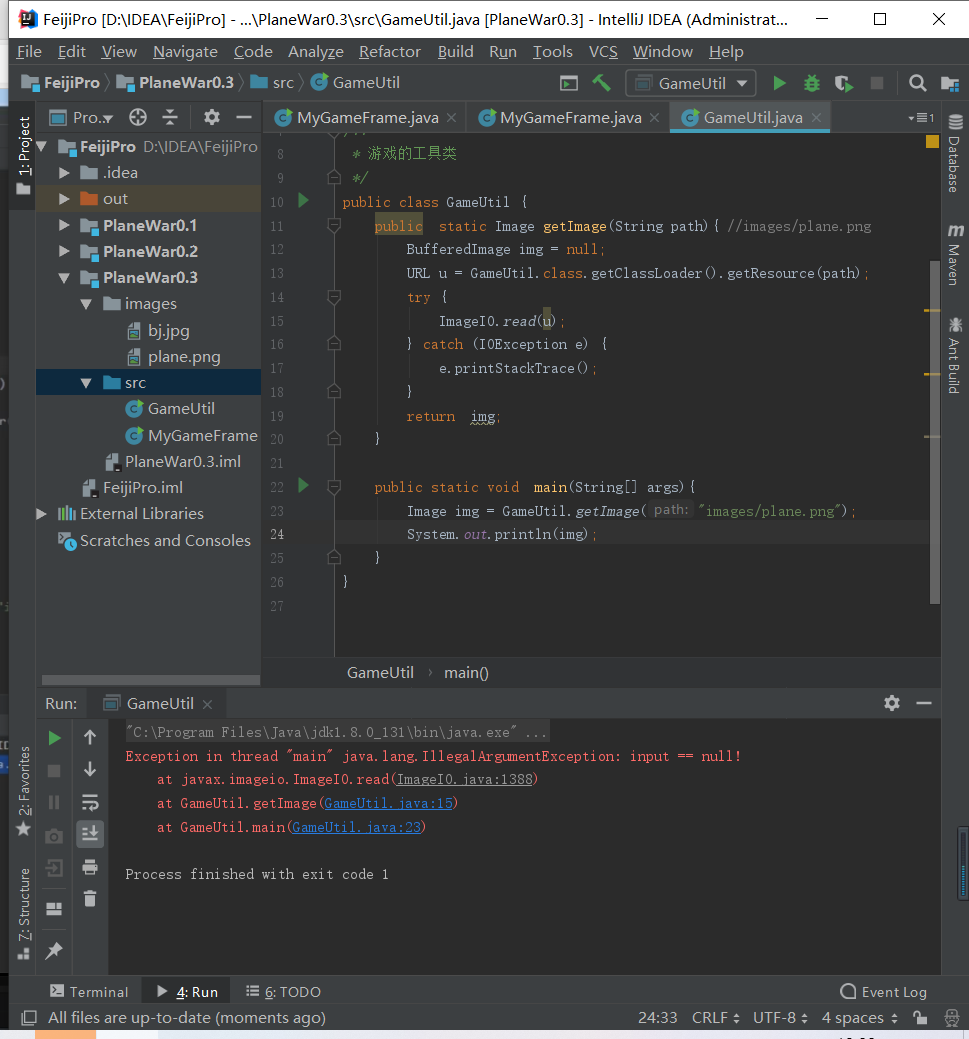Follow ImageIO.java:1388 link
This screenshot has height=1039, width=969.
tap(465, 779)
